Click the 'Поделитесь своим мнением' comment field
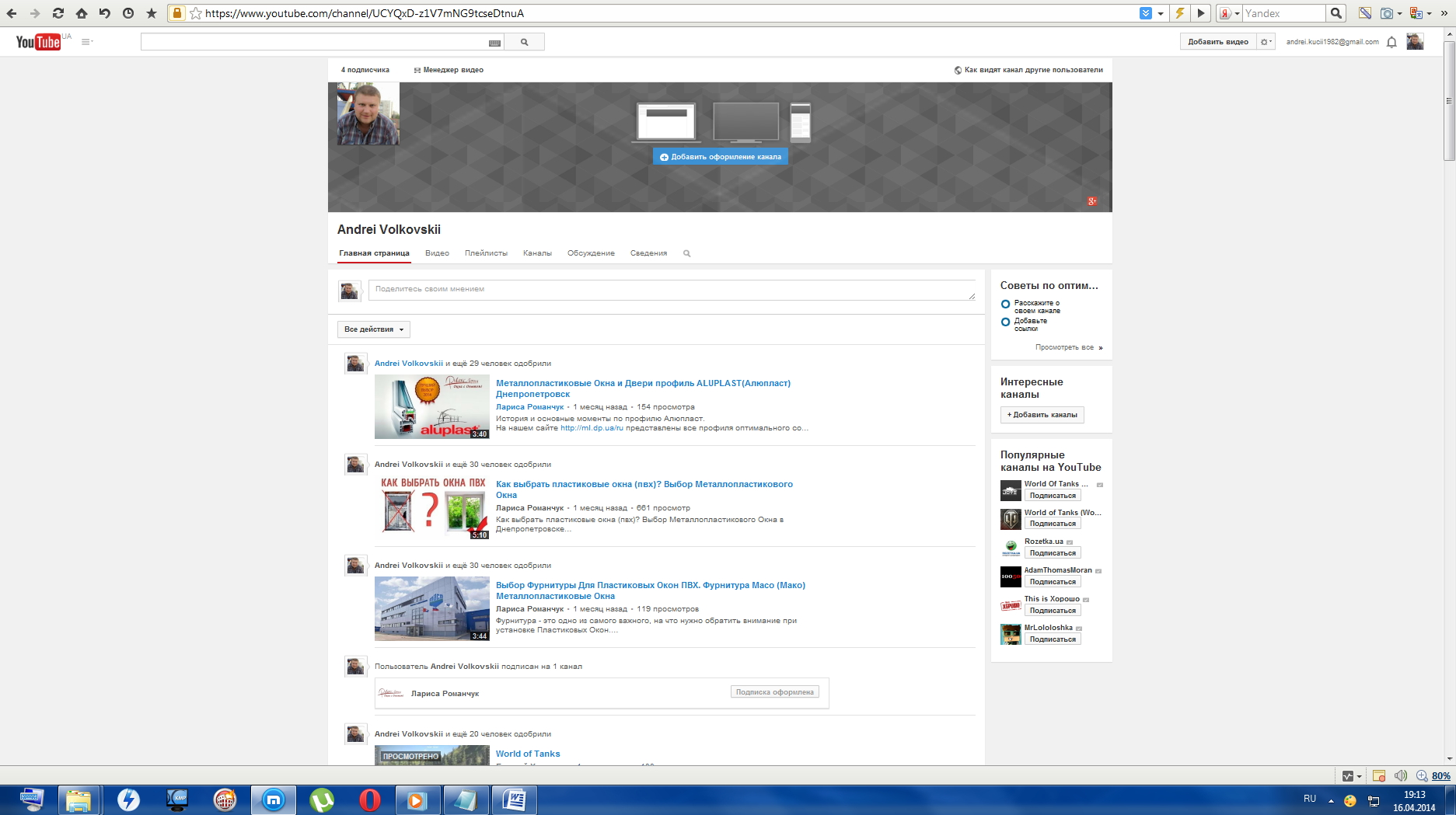The height and width of the screenshot is (815, 1456). click(672, 290)
